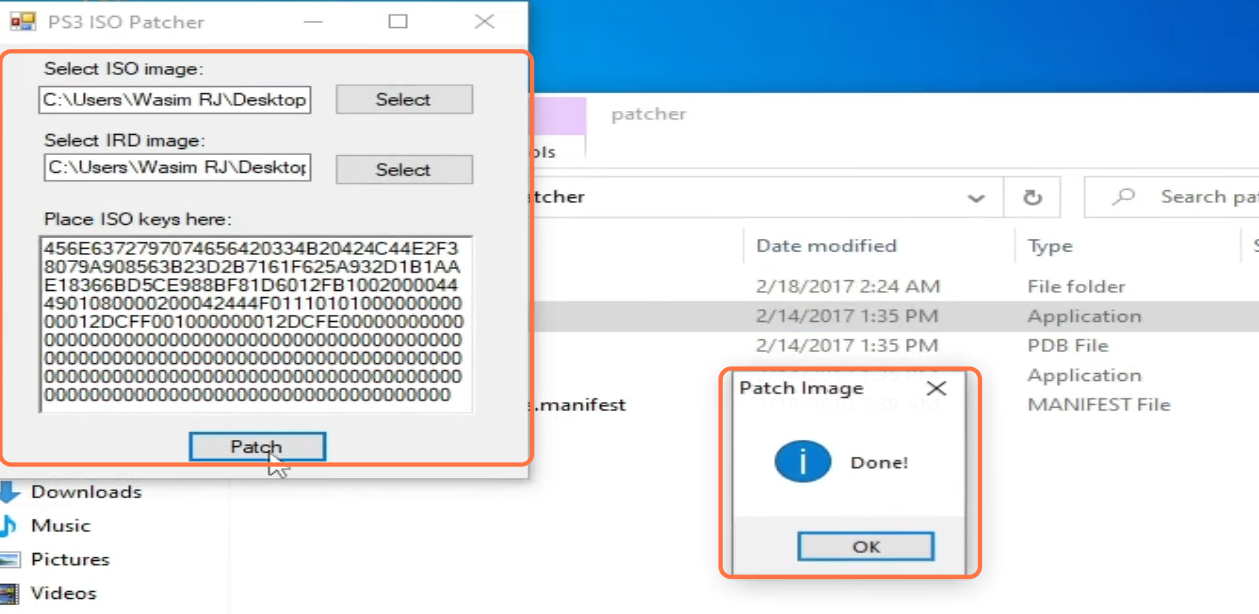
Task: Sort by the Type column header
Action: coord(1050,246)
